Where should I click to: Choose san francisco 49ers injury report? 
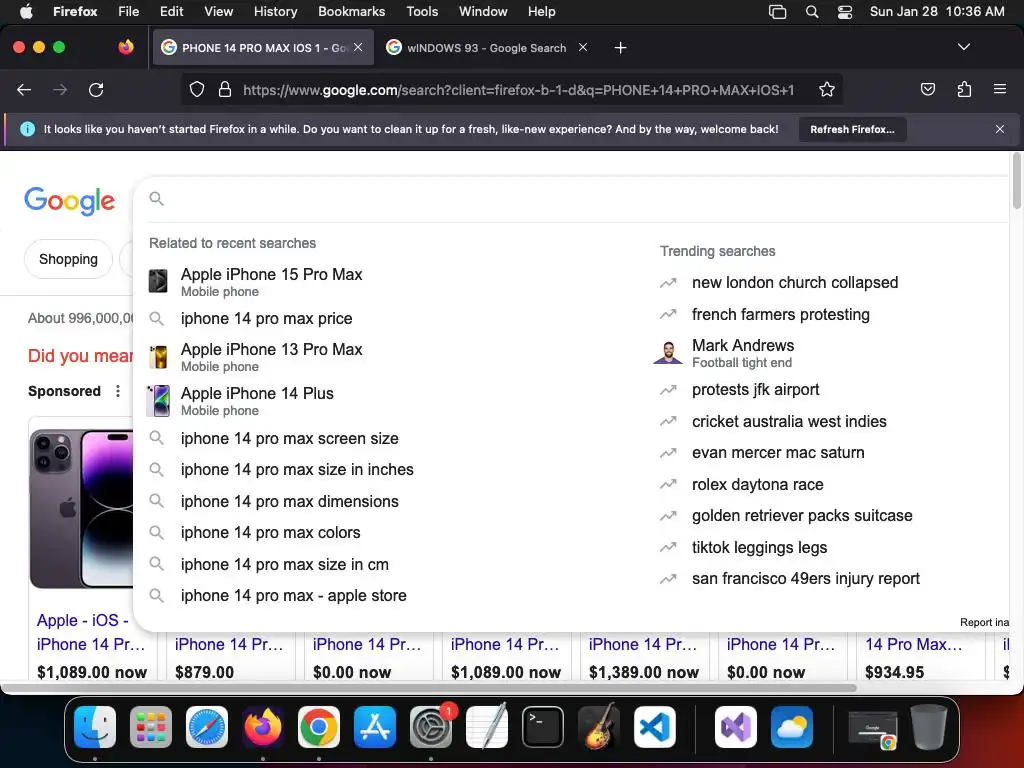(805, 579)
